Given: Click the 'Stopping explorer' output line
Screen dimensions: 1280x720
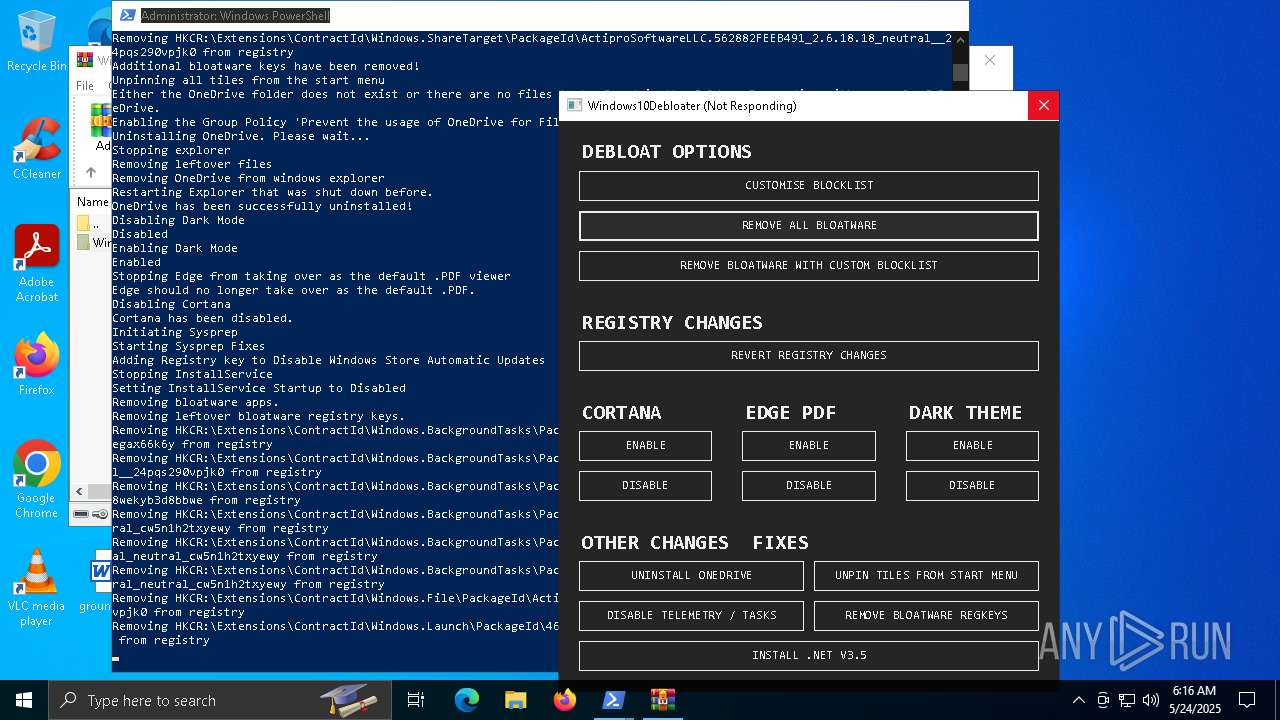Looking at the screenshot, I should pyautogui.click(x=171, y=150).
